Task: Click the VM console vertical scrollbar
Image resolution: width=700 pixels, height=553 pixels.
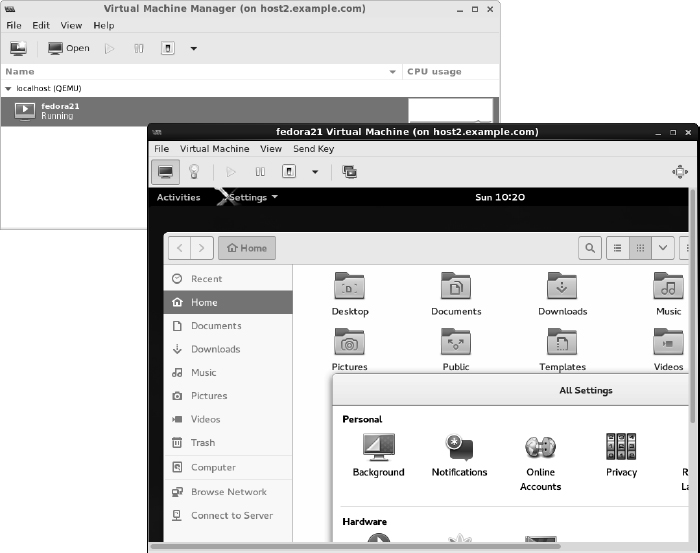Action: 692,306
